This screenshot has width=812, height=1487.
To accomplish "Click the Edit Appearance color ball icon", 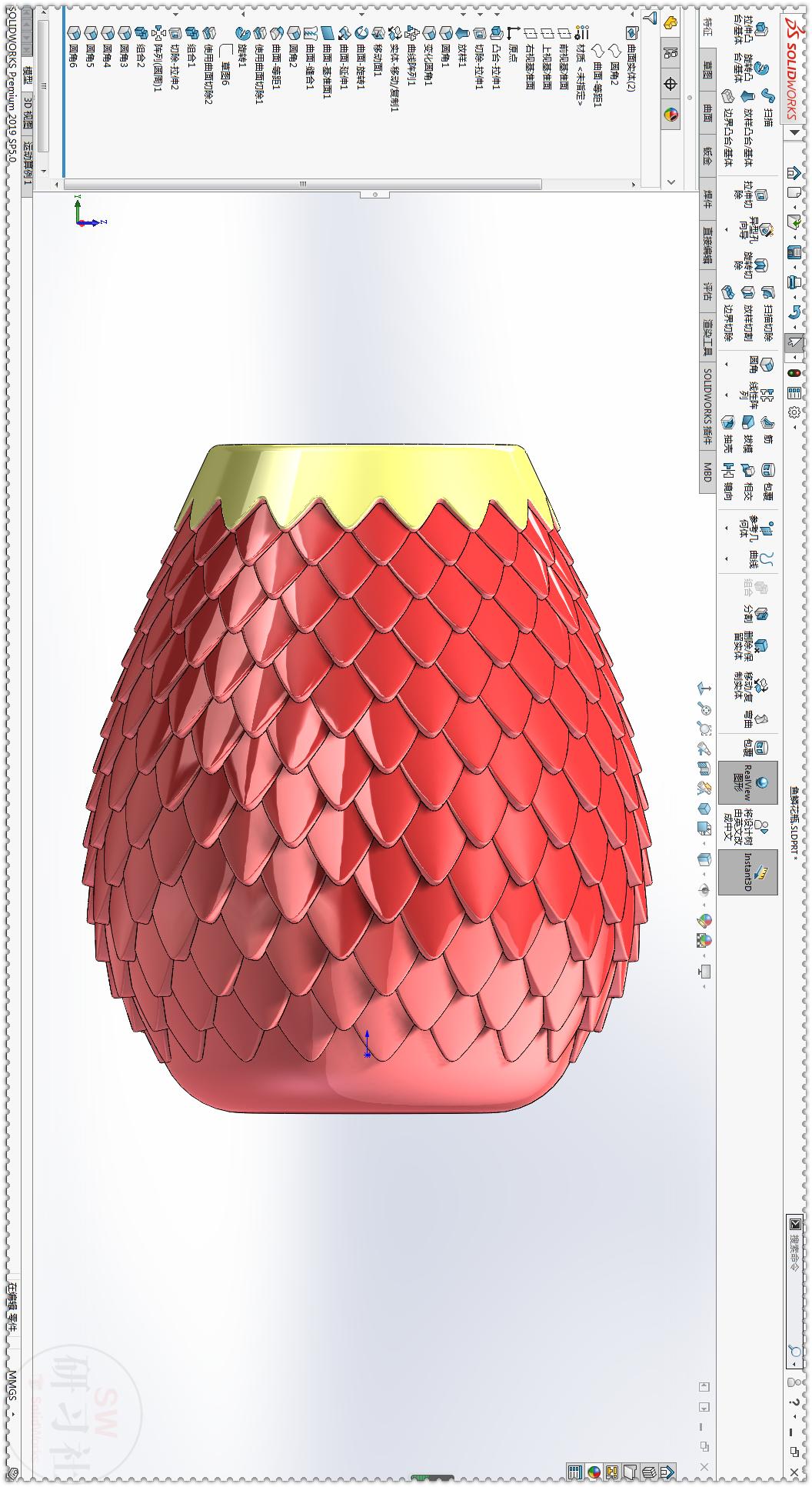I will pos(704,920).
